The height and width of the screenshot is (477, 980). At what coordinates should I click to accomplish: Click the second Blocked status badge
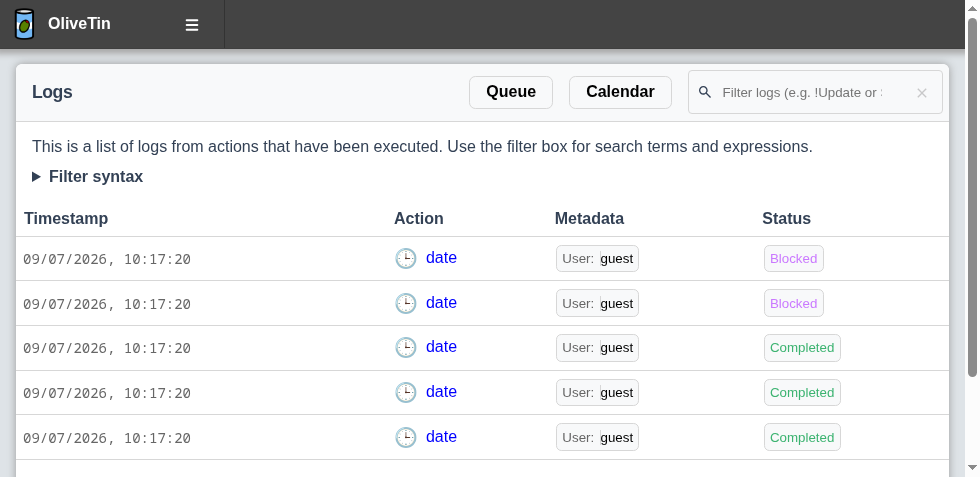(x=794, y=303)
